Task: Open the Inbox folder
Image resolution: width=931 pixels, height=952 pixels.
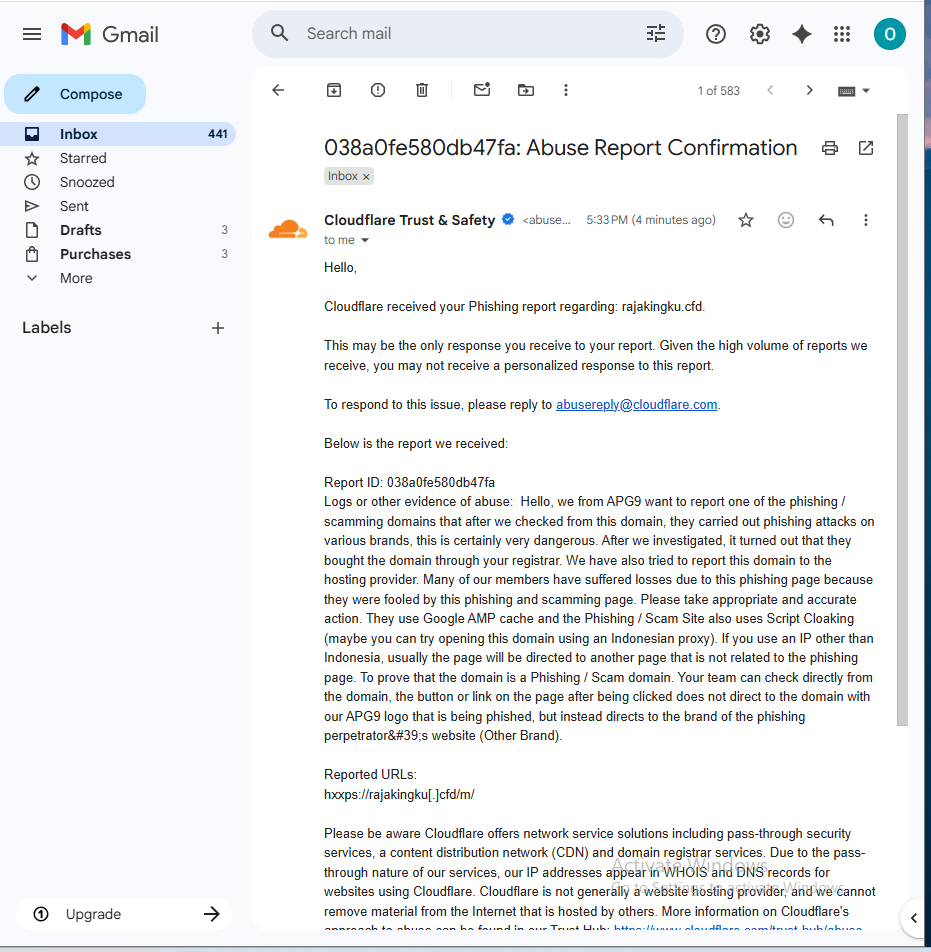Action: click(118, 134)
